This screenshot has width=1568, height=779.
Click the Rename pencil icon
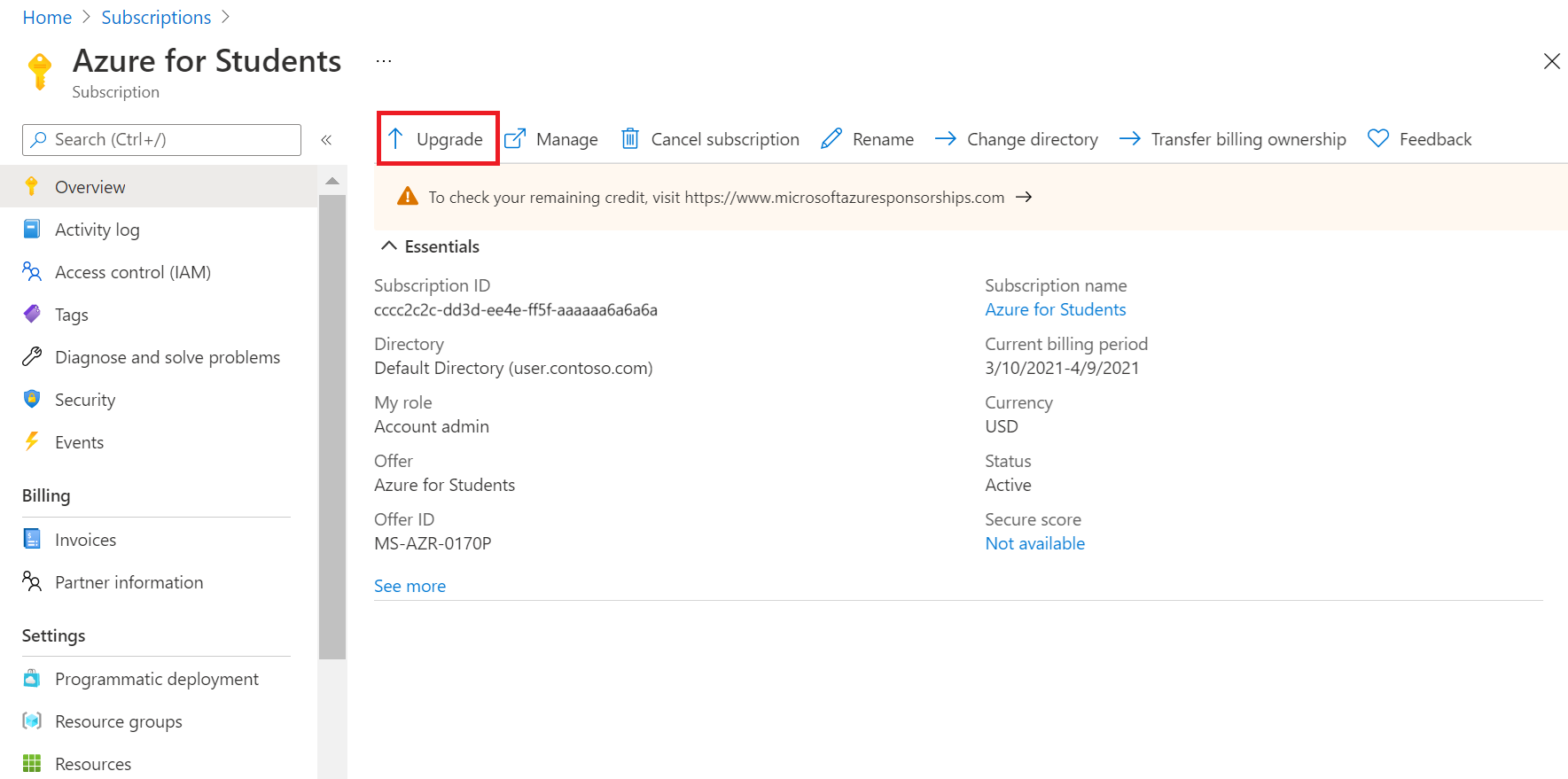click(x=831, y=139)
